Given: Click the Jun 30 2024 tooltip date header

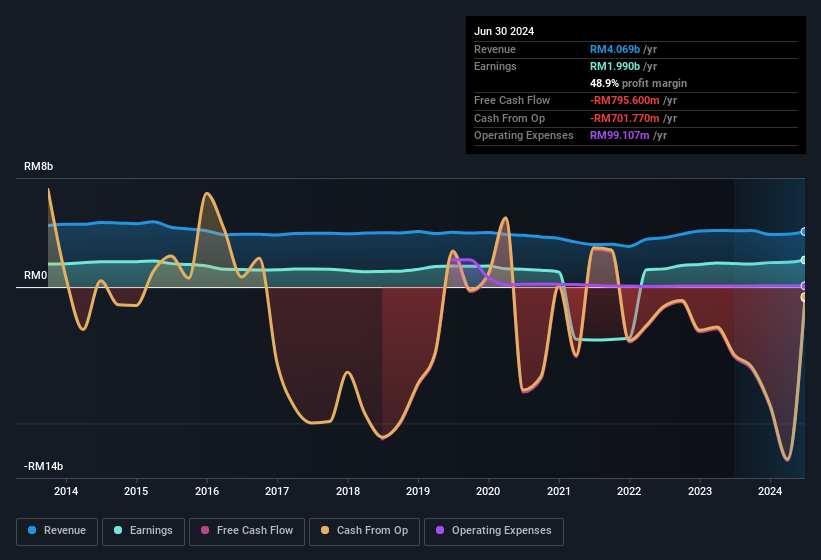Looking at the screenshot, I should click(504, 31).
